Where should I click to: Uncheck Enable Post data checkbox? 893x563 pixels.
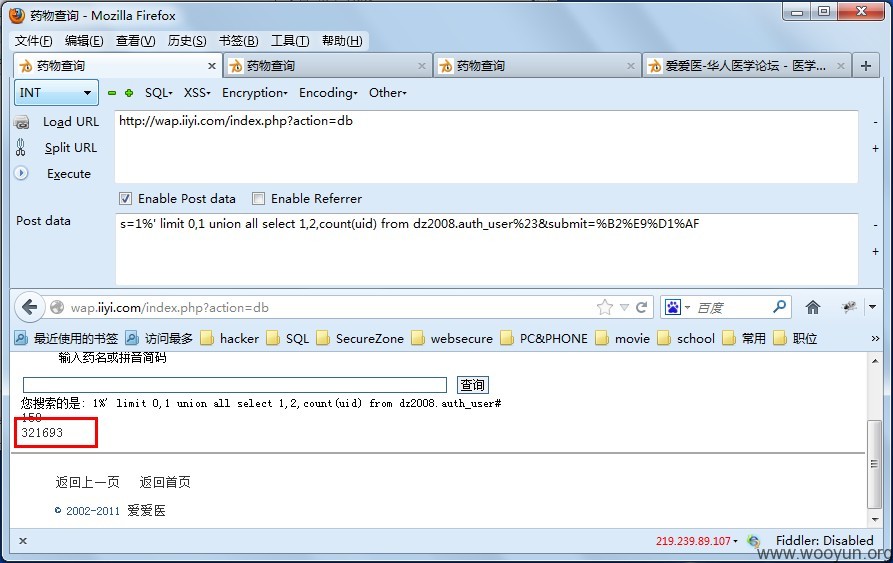coord(125,199)
